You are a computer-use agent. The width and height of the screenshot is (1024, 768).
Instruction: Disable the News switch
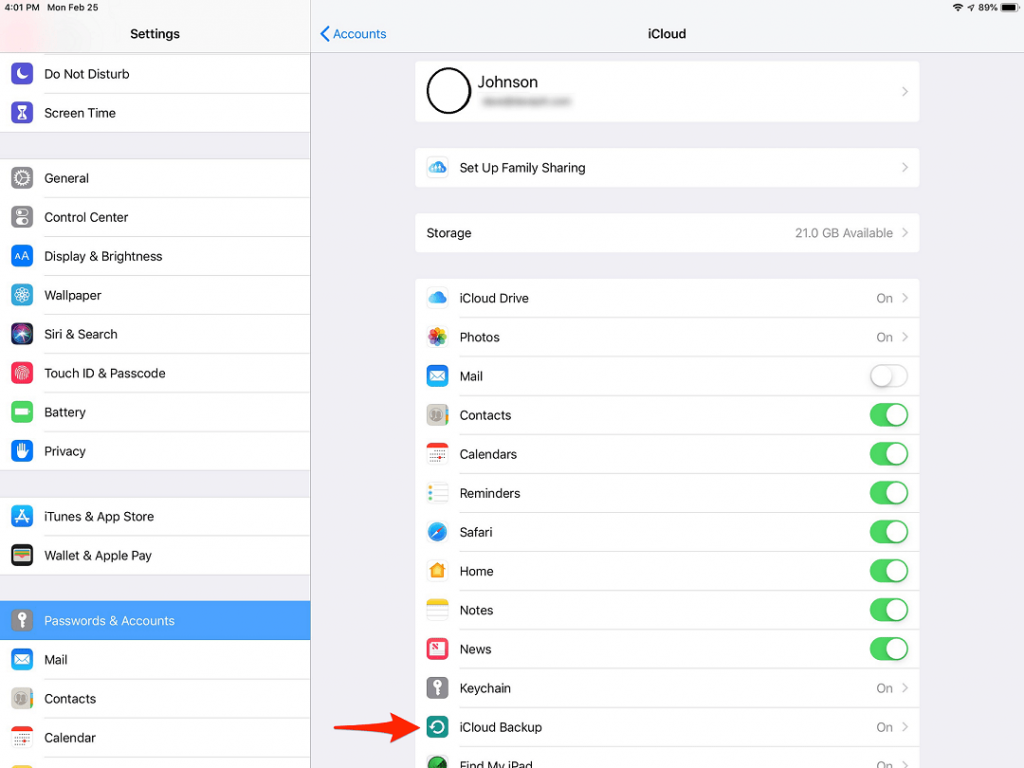point(888,649)
